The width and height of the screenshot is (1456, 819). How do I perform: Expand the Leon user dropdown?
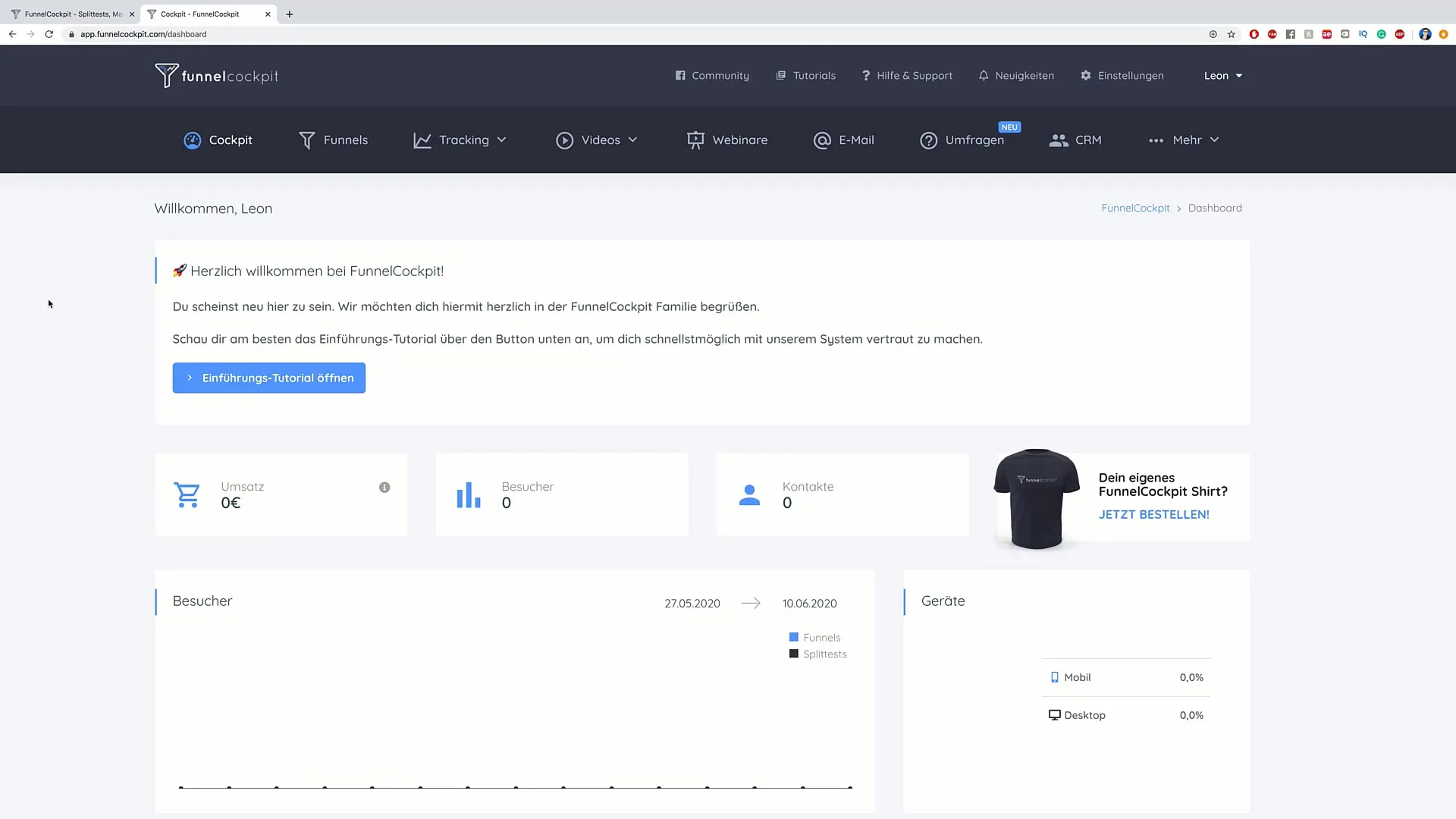(1223, 76)
